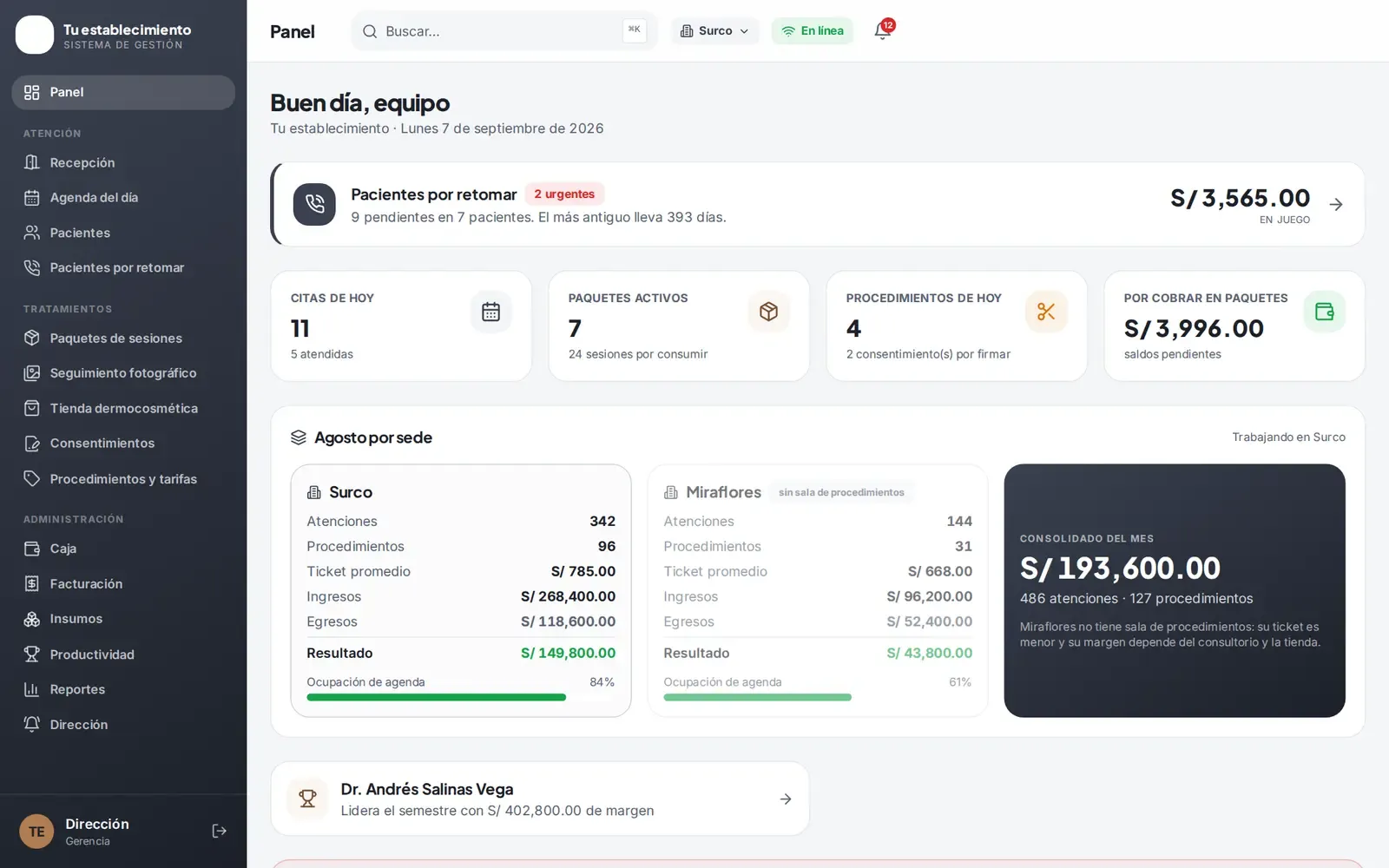This screenshot has height=868, width=1389.
Task: Select Panel in the sidebar
Action: click(x=123, y=92)
